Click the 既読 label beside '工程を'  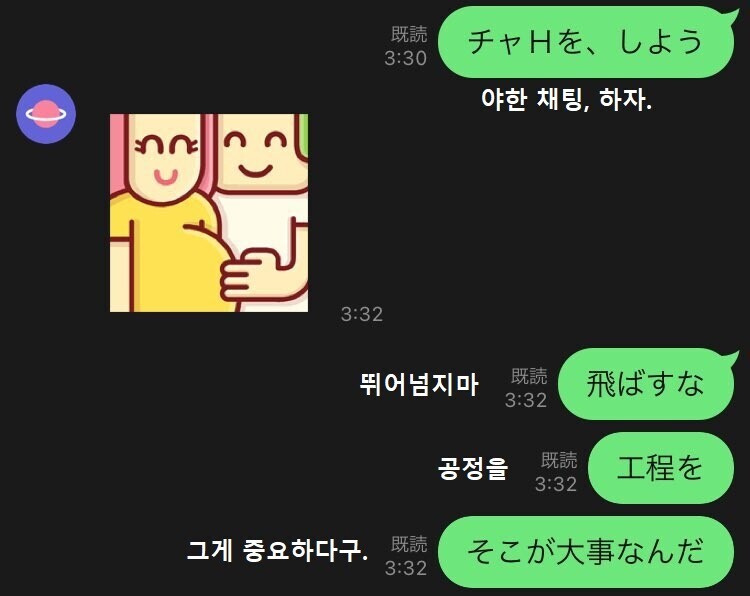[559, 460]
